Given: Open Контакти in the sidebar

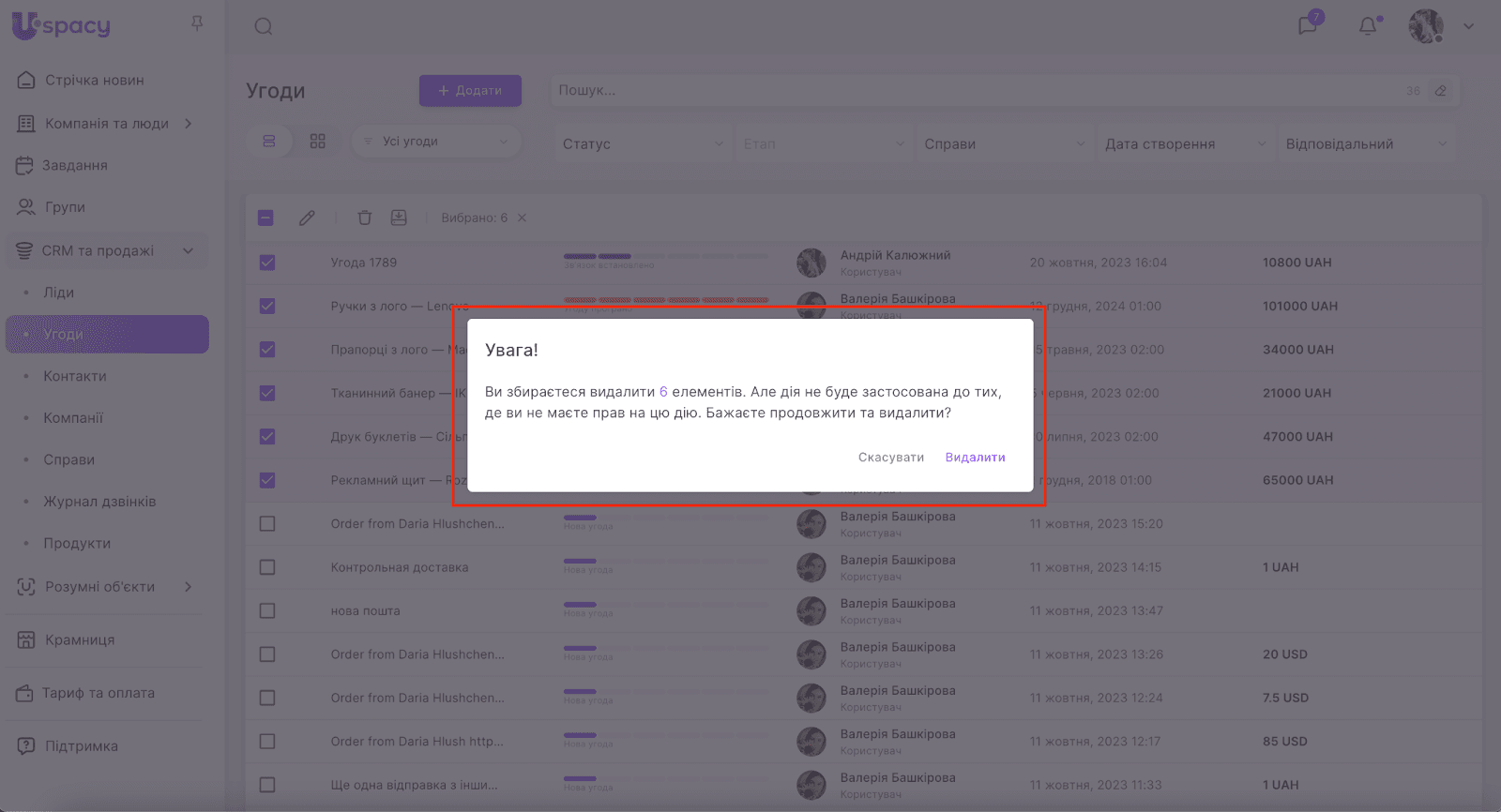Looking at the screenshot, I should pos(75,376).
